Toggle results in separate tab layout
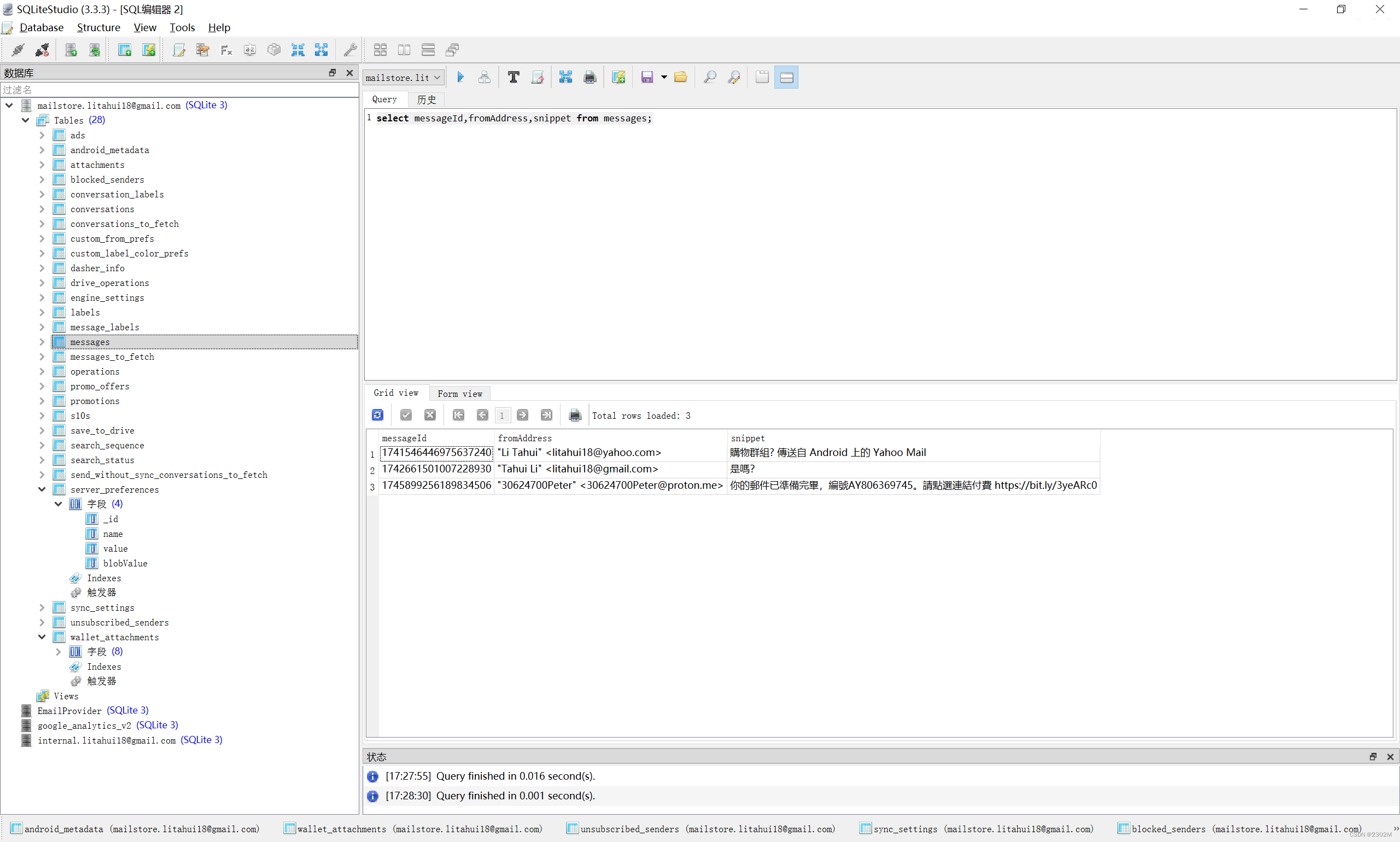The width and height of the screenshot is (1400, 842). click(762, 77)
